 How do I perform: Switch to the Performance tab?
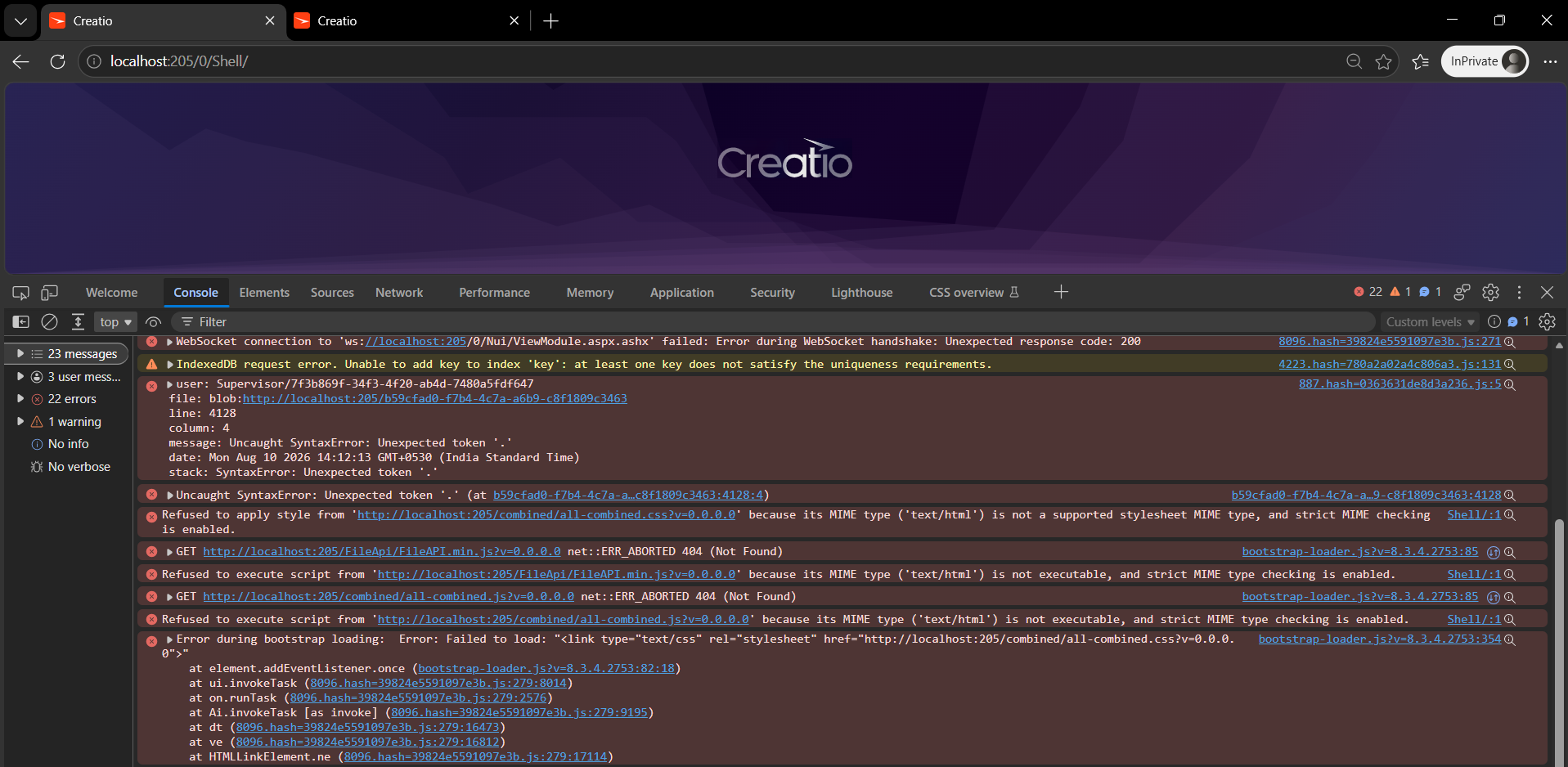(x=494, y=293)
